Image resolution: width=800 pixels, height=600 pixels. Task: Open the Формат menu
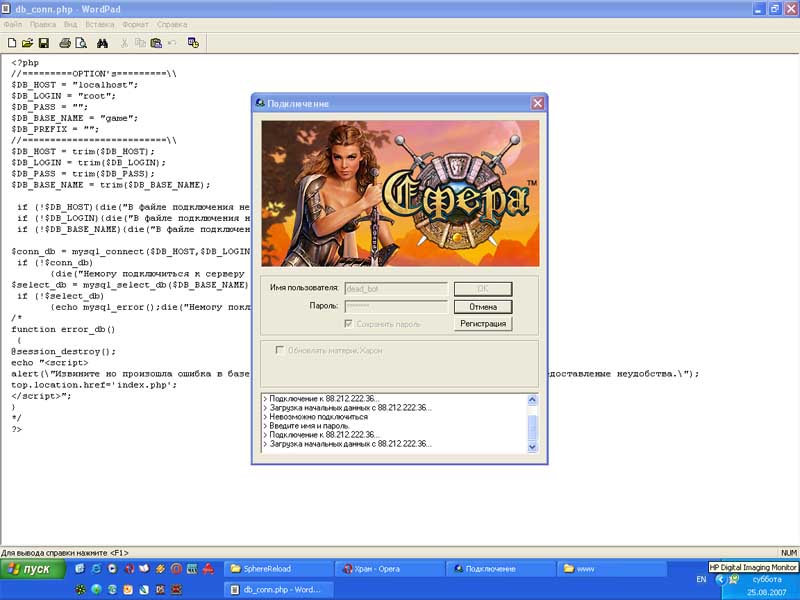click(135, 24)
